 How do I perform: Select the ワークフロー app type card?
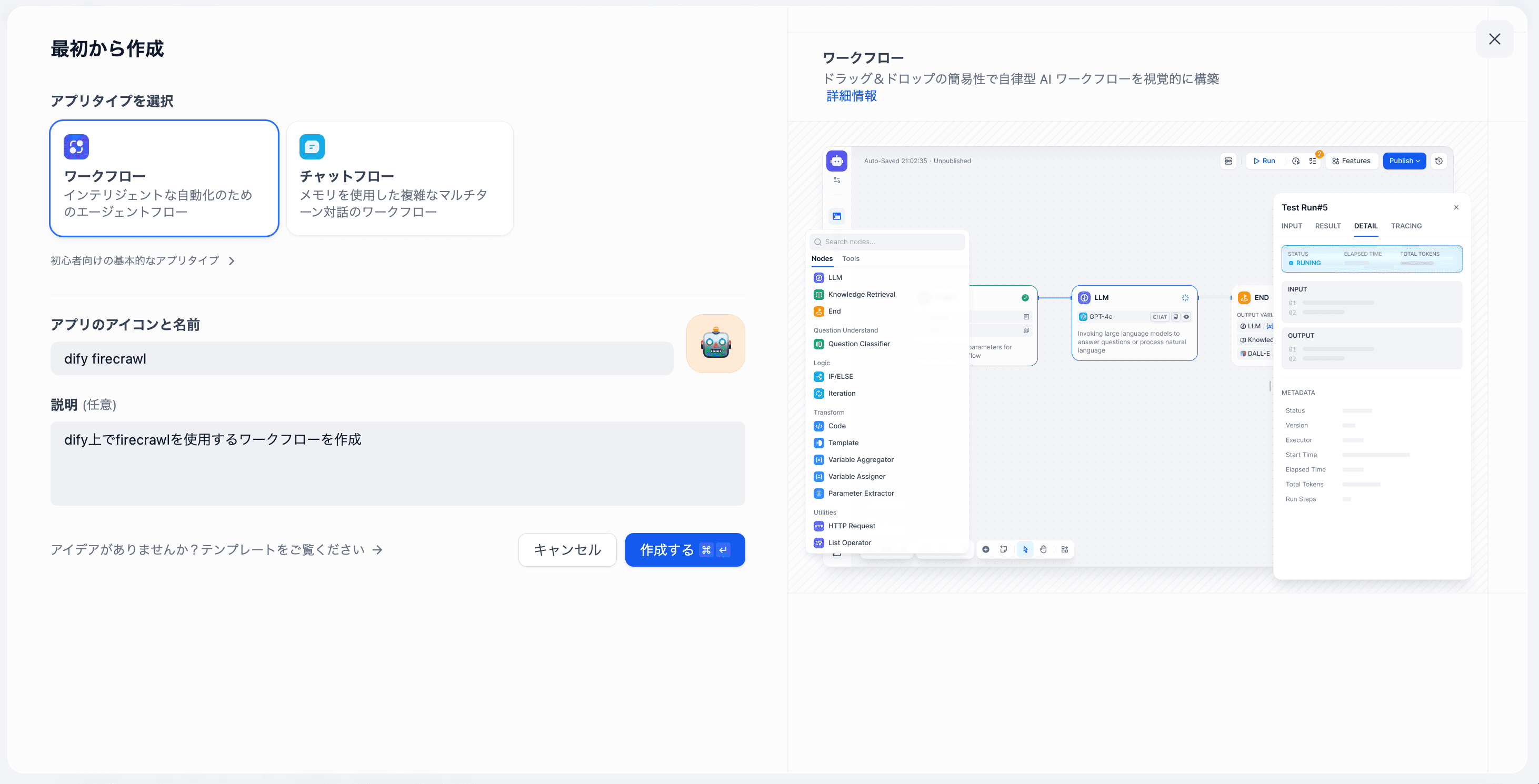(x=164, y=178)
